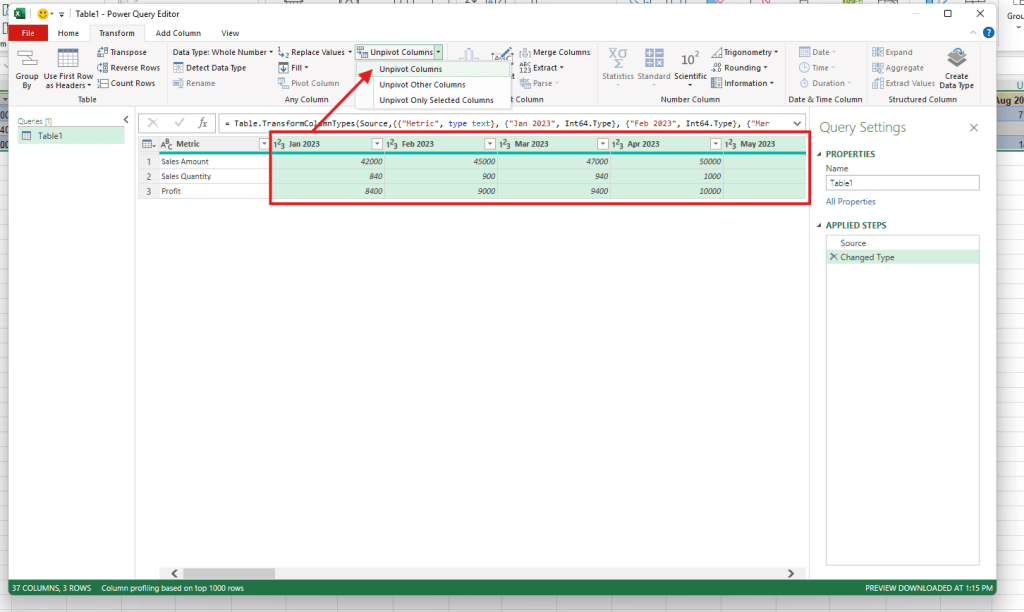The height and width of the screenshot is (612, 1024).
Task: Delete the Changed Type applied step
Action: pos(833,257)
